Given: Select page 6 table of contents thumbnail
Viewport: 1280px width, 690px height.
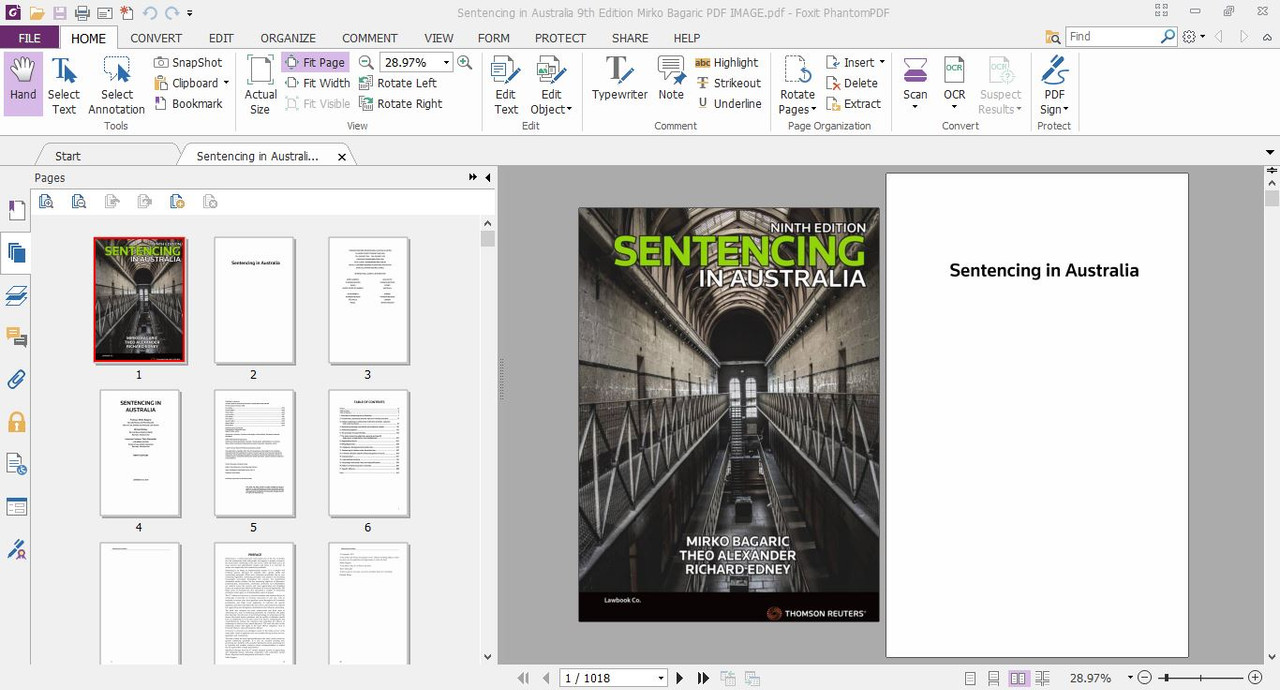Looking at the screenshot, I should [368, 453].
